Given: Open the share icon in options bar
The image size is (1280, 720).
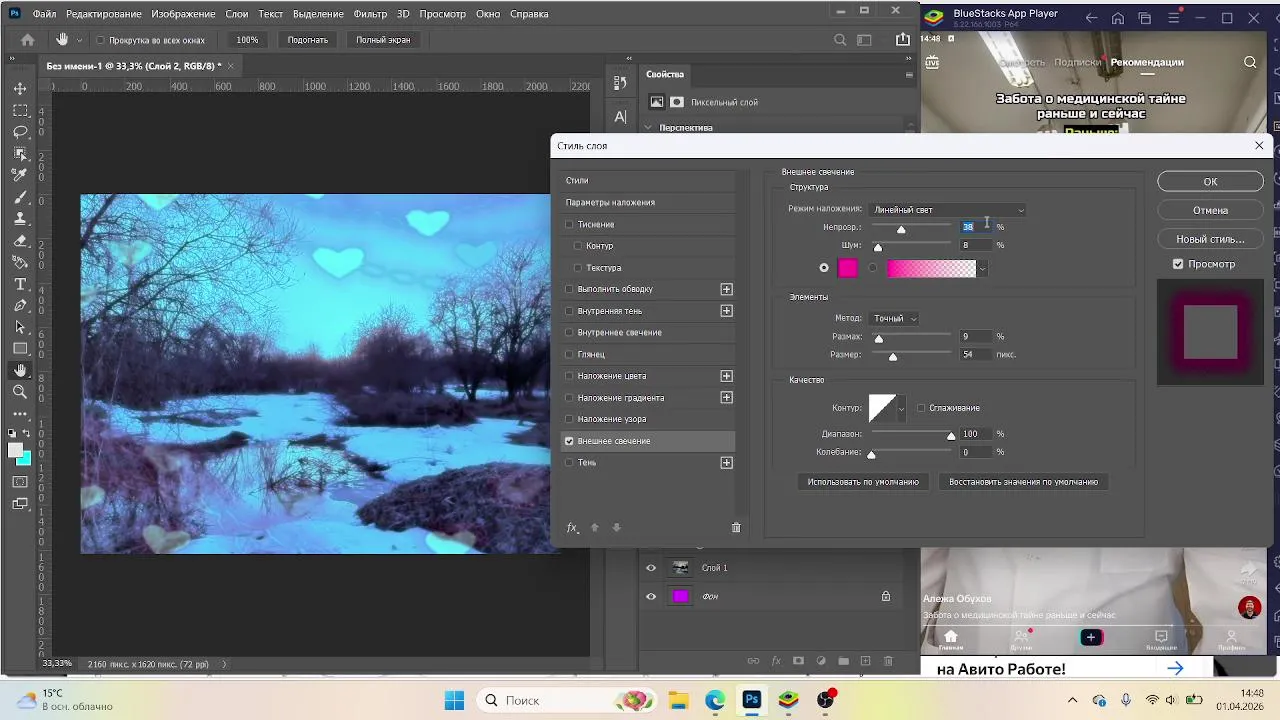Looking at the screenshot, I should [903, 40].
